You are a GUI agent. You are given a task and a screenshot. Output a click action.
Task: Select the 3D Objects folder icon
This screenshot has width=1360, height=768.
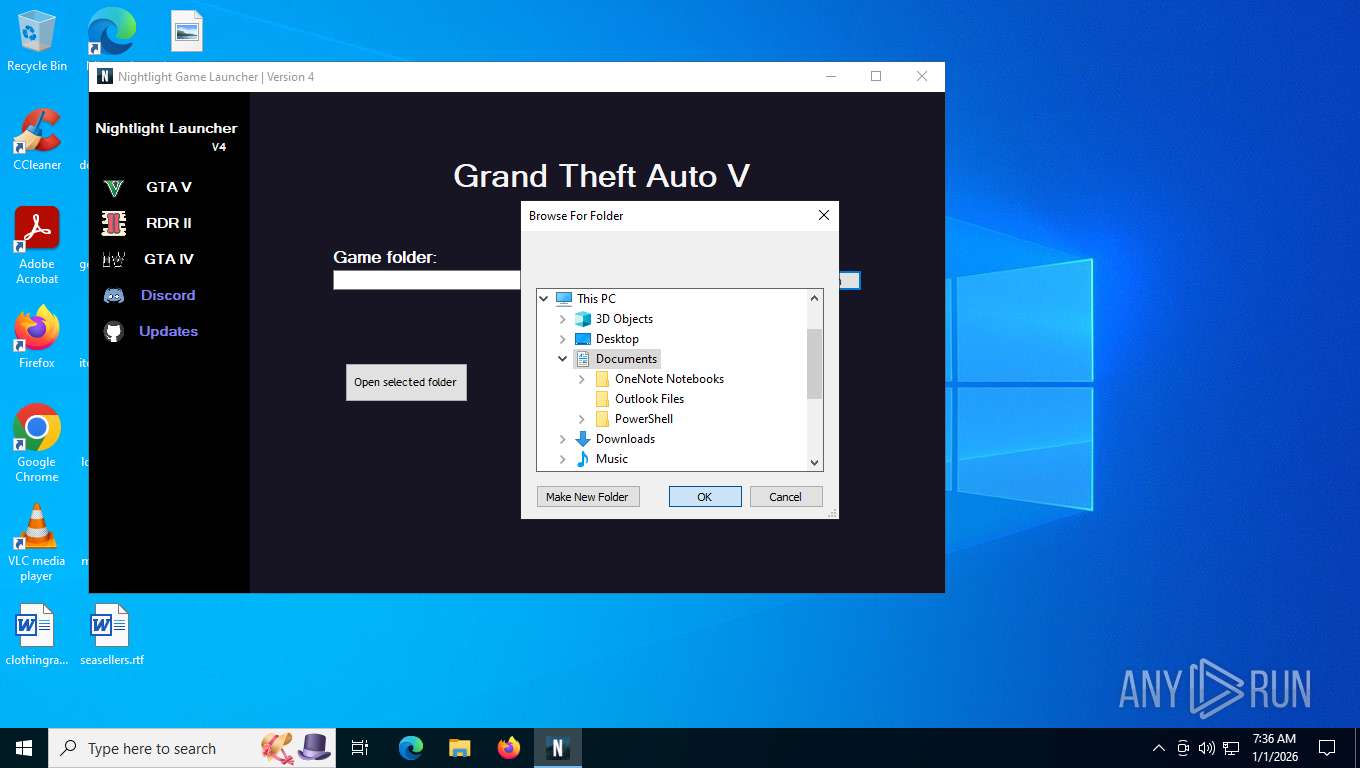pyautogui.click(x=583, y=319)
